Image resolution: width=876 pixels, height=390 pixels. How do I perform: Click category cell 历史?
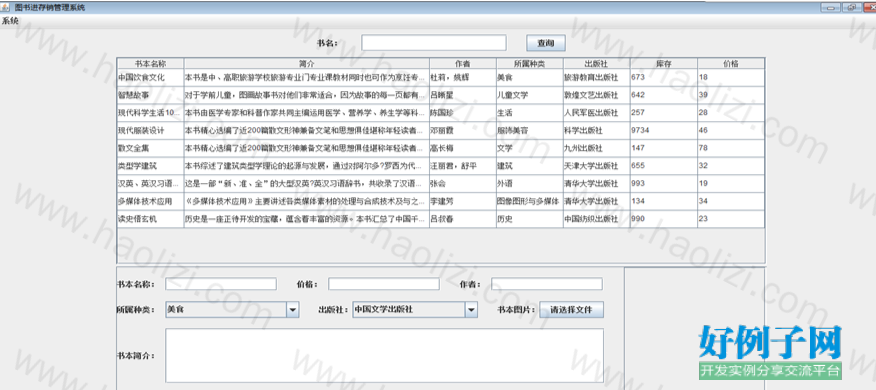530,219
